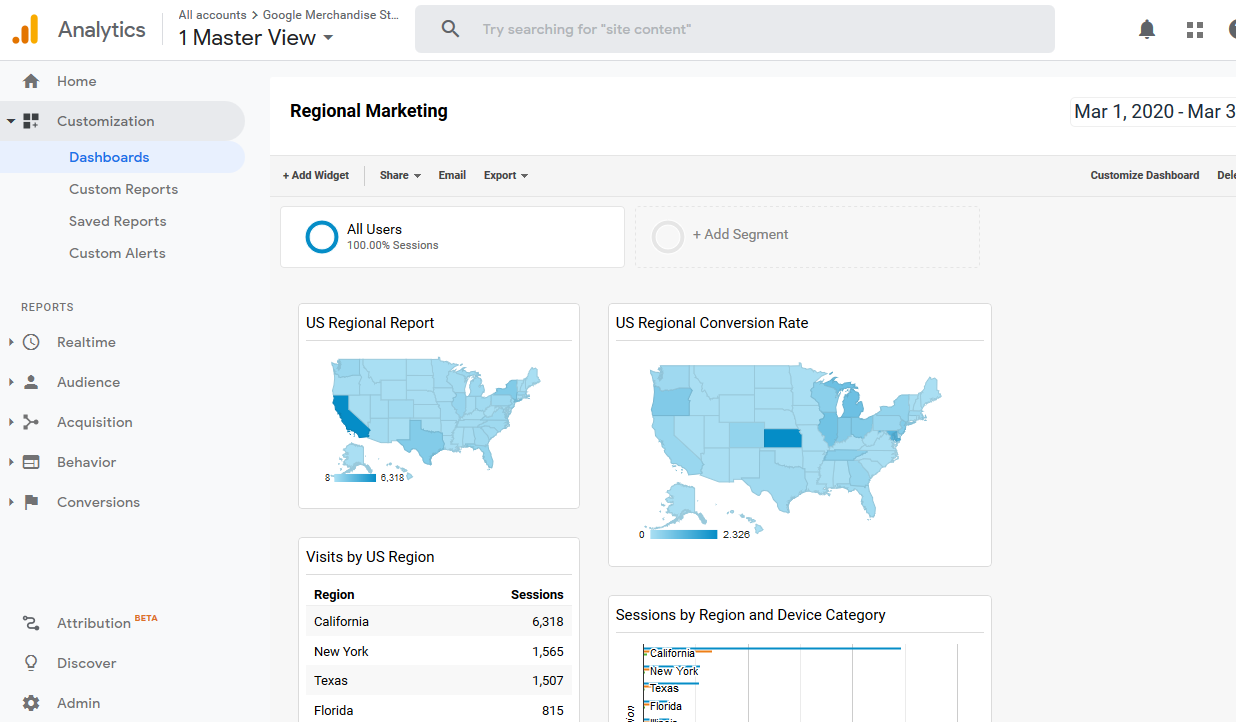The width and height of the screenshot is (1236, 722).
Task: Select Saved Reports menu item
Action: pyautogui.click(x=117, y=221)
